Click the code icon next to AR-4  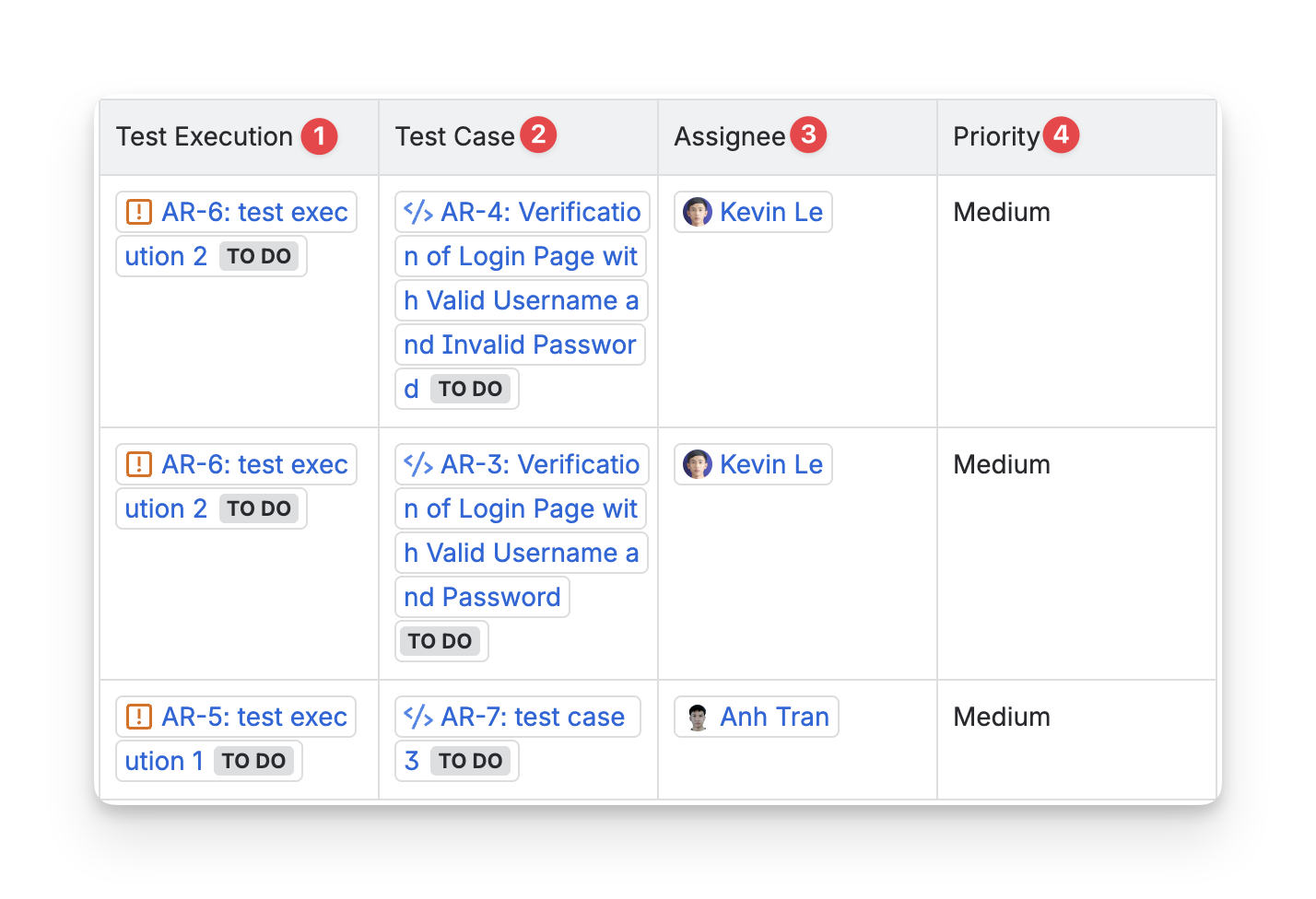pos(418,212)
